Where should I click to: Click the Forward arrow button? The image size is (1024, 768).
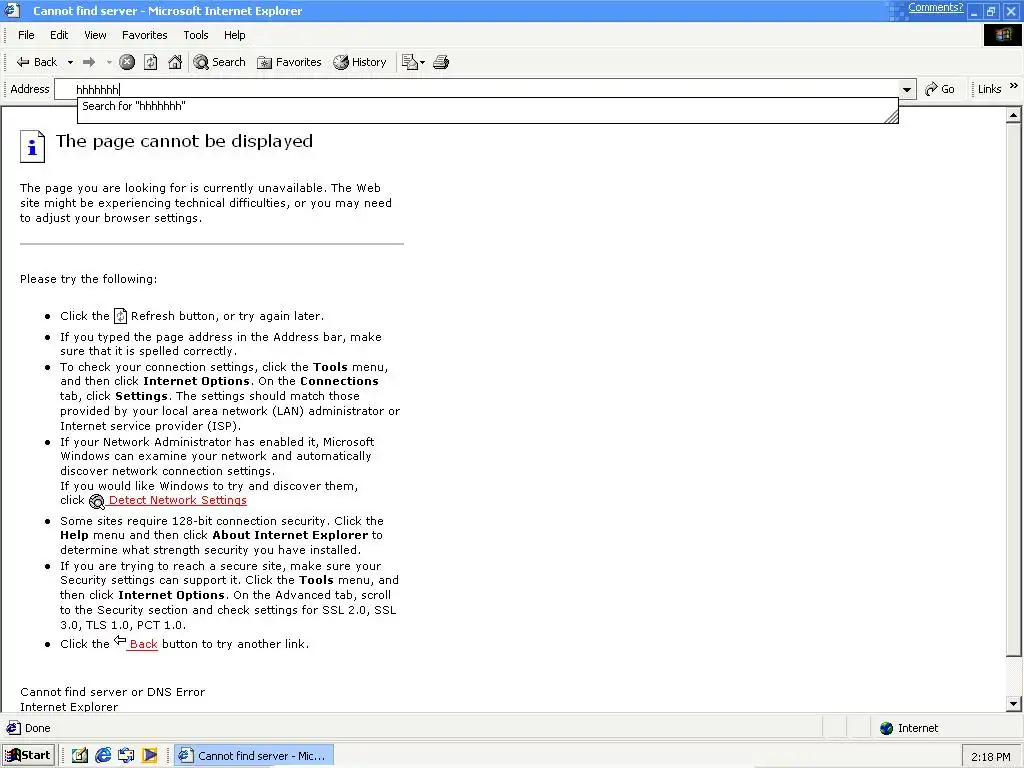click(89, 62)
